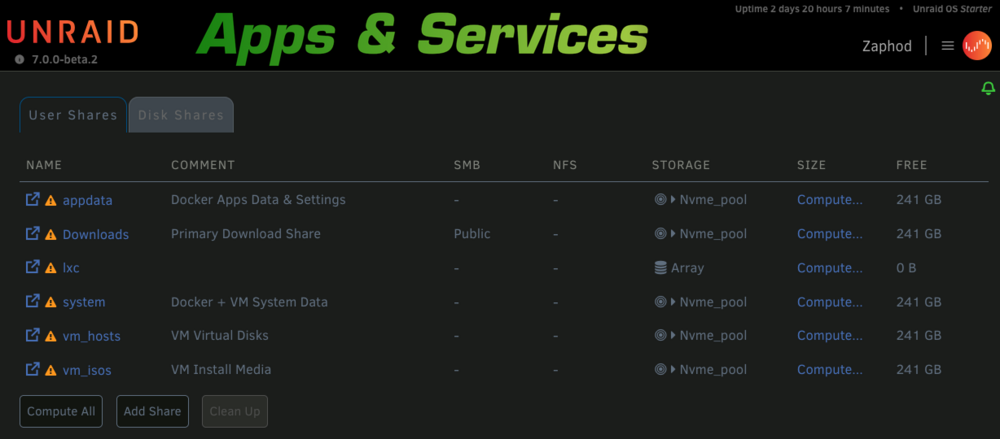Click the Docker Apps Data & Settings comment
This screenshot has width=1000, height=439.
[258, 200]
